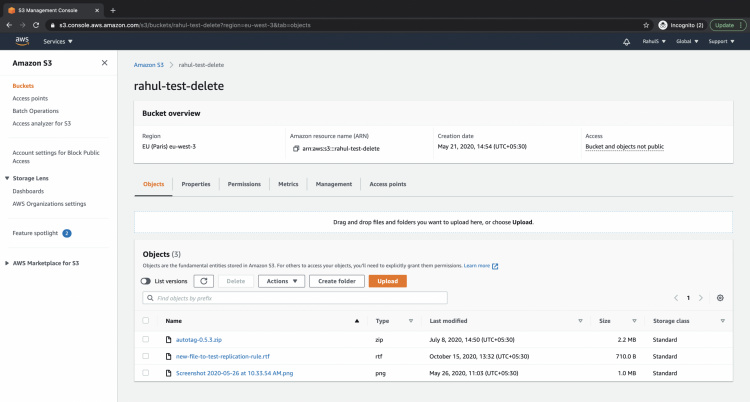Toggle the List versions switch
This screenshot has height=402, width=750.
tap(147, 281)
